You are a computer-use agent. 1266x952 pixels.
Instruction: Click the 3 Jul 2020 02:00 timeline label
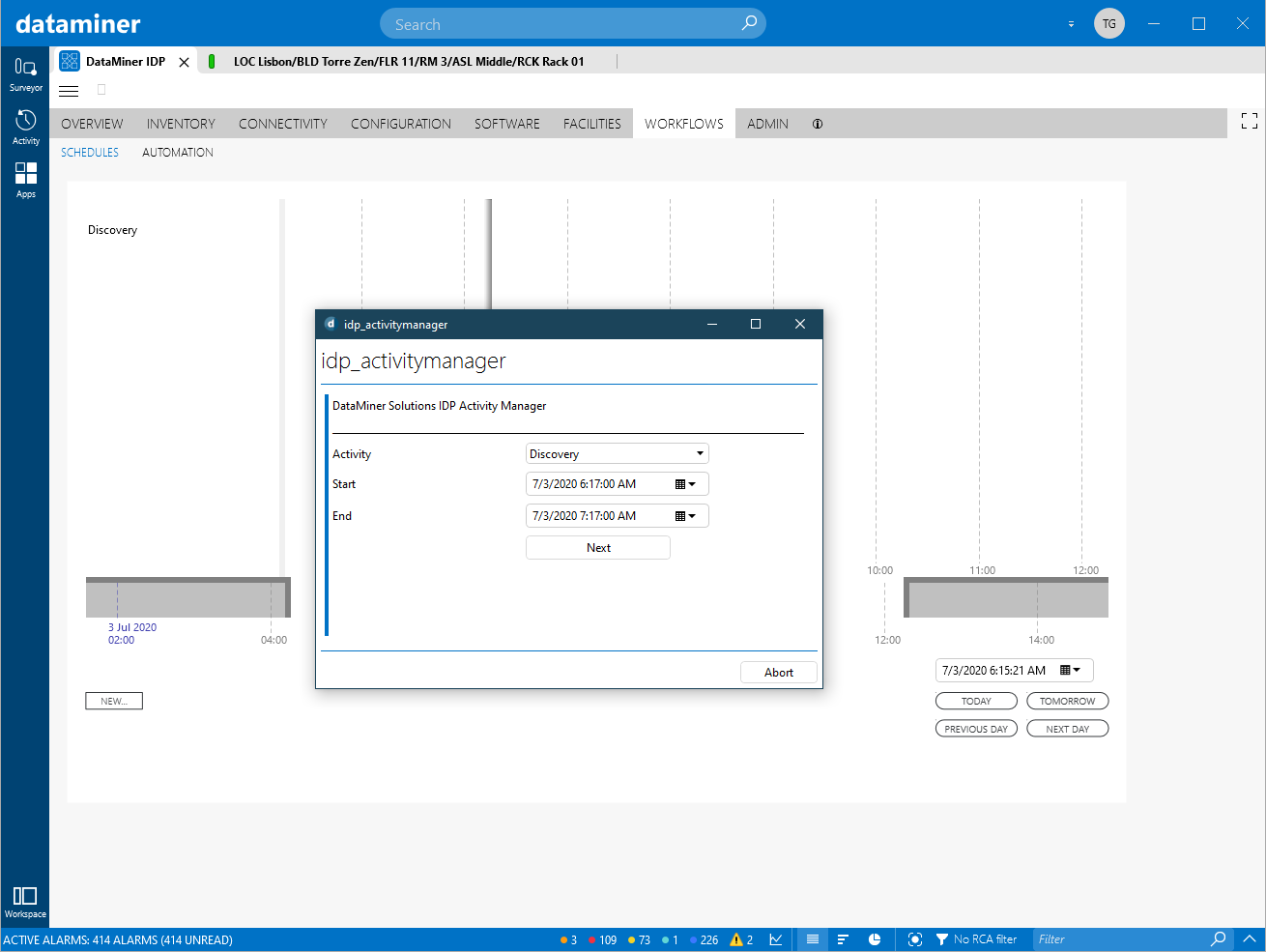pyautogui.click(x=132, y=634)
